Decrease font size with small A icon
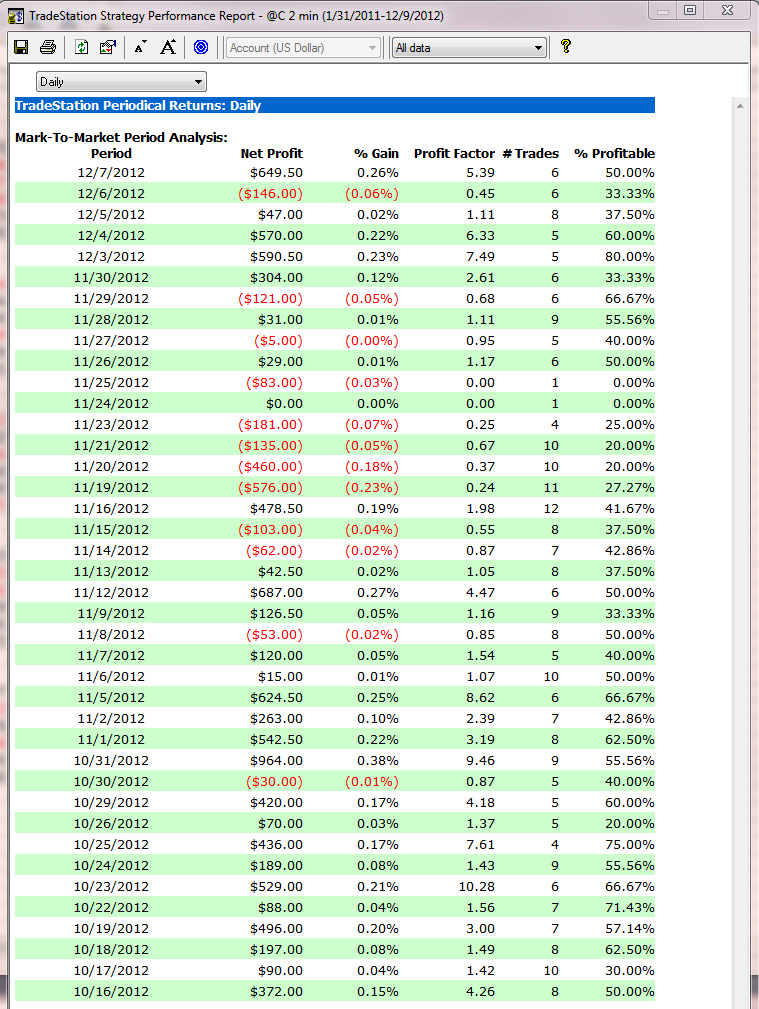The width and height of the screenshot is (759, 1009). coord(140,47)
